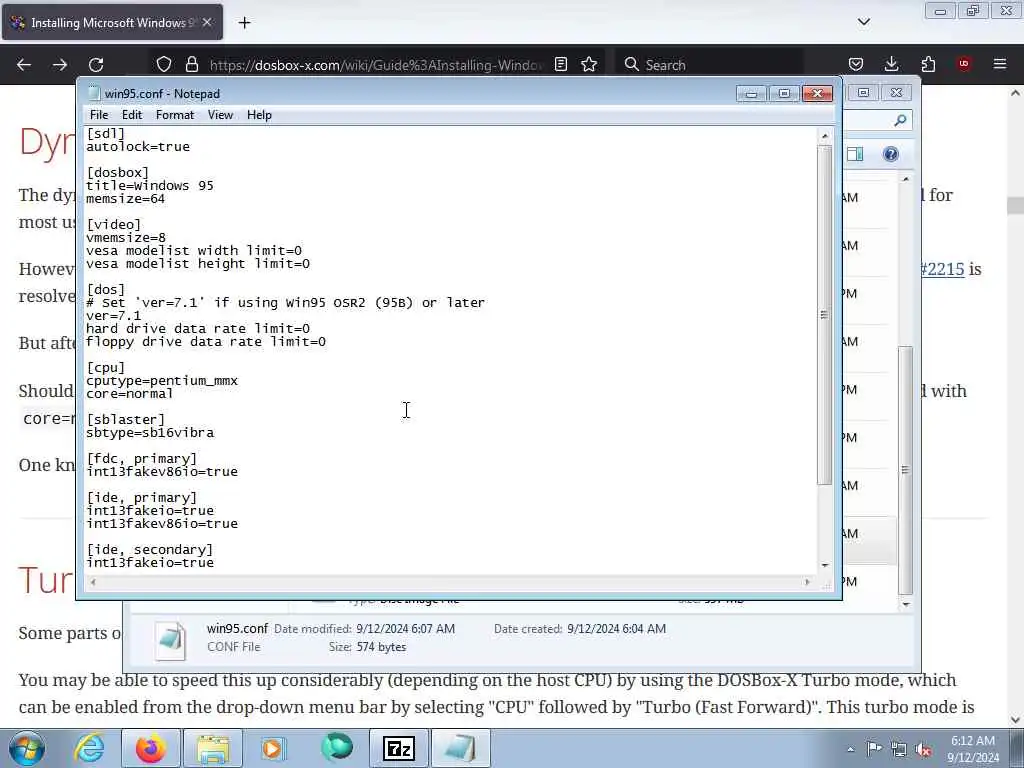1024x768 pixels.
Task: Follow the #2215 issue link on the webpage
Action: (x=941, y=269)
